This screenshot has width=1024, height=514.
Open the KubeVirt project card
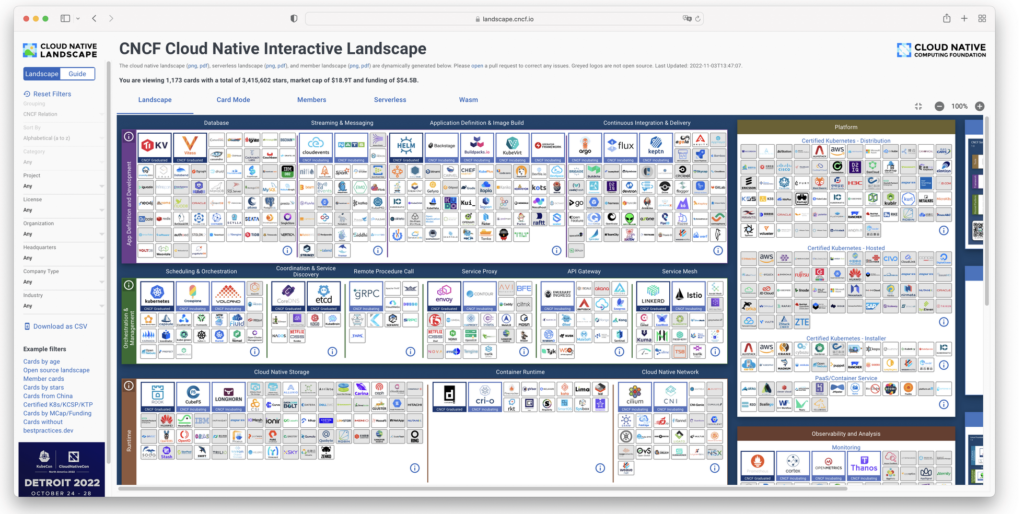pos(512,148)
